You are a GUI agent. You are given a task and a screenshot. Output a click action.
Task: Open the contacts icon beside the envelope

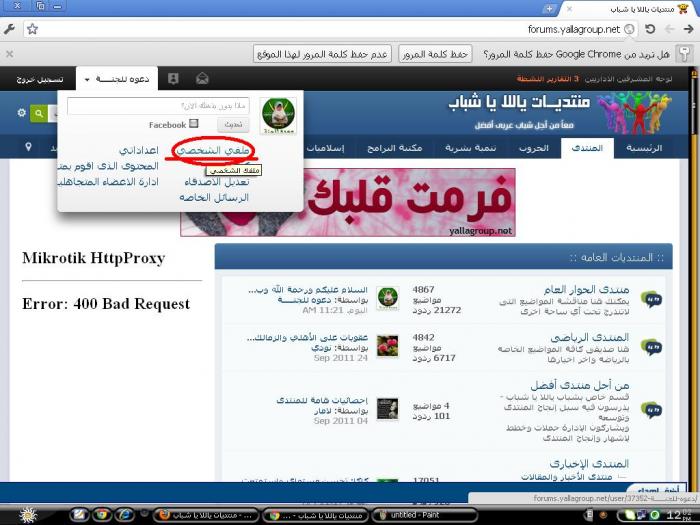[x=173, y=78]
